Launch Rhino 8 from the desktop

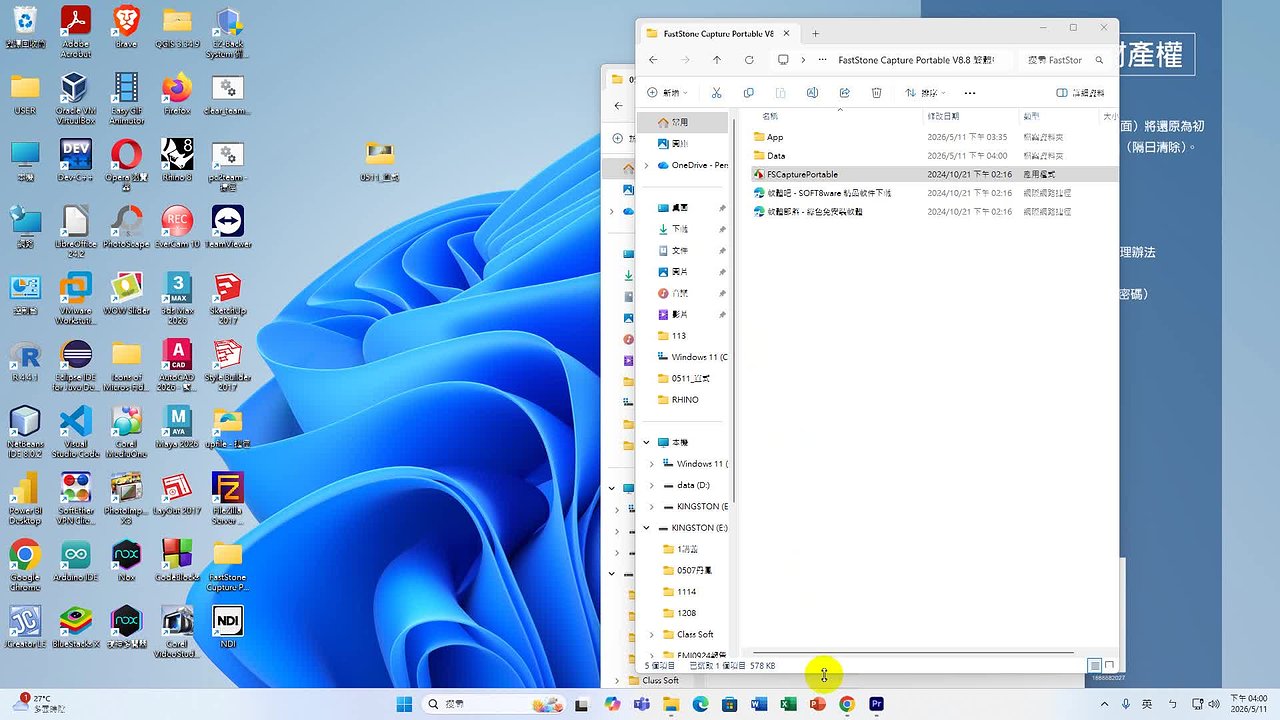point(177,161)
